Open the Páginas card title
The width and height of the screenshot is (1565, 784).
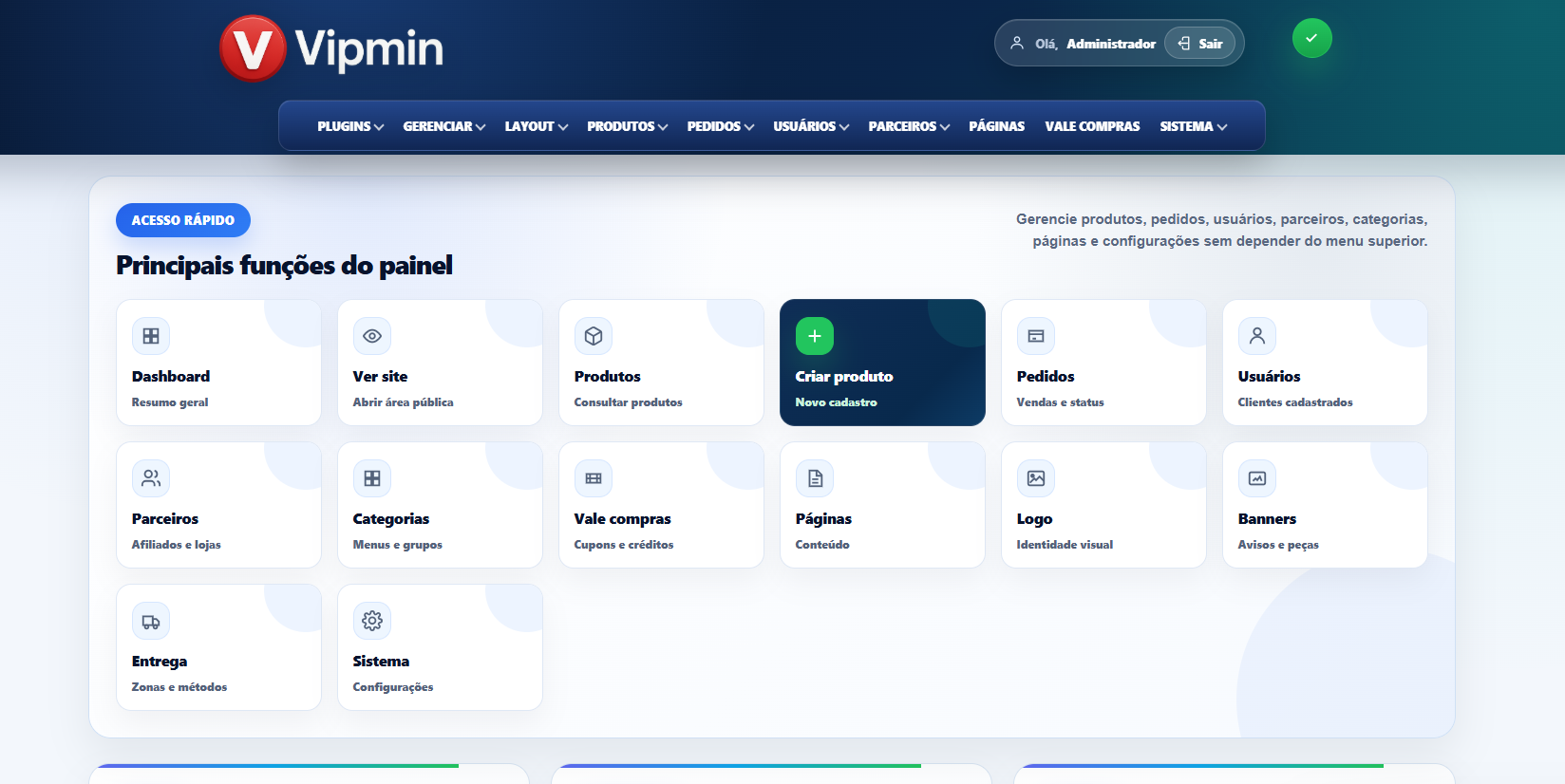pyautogui.click(x=823, y=519)
